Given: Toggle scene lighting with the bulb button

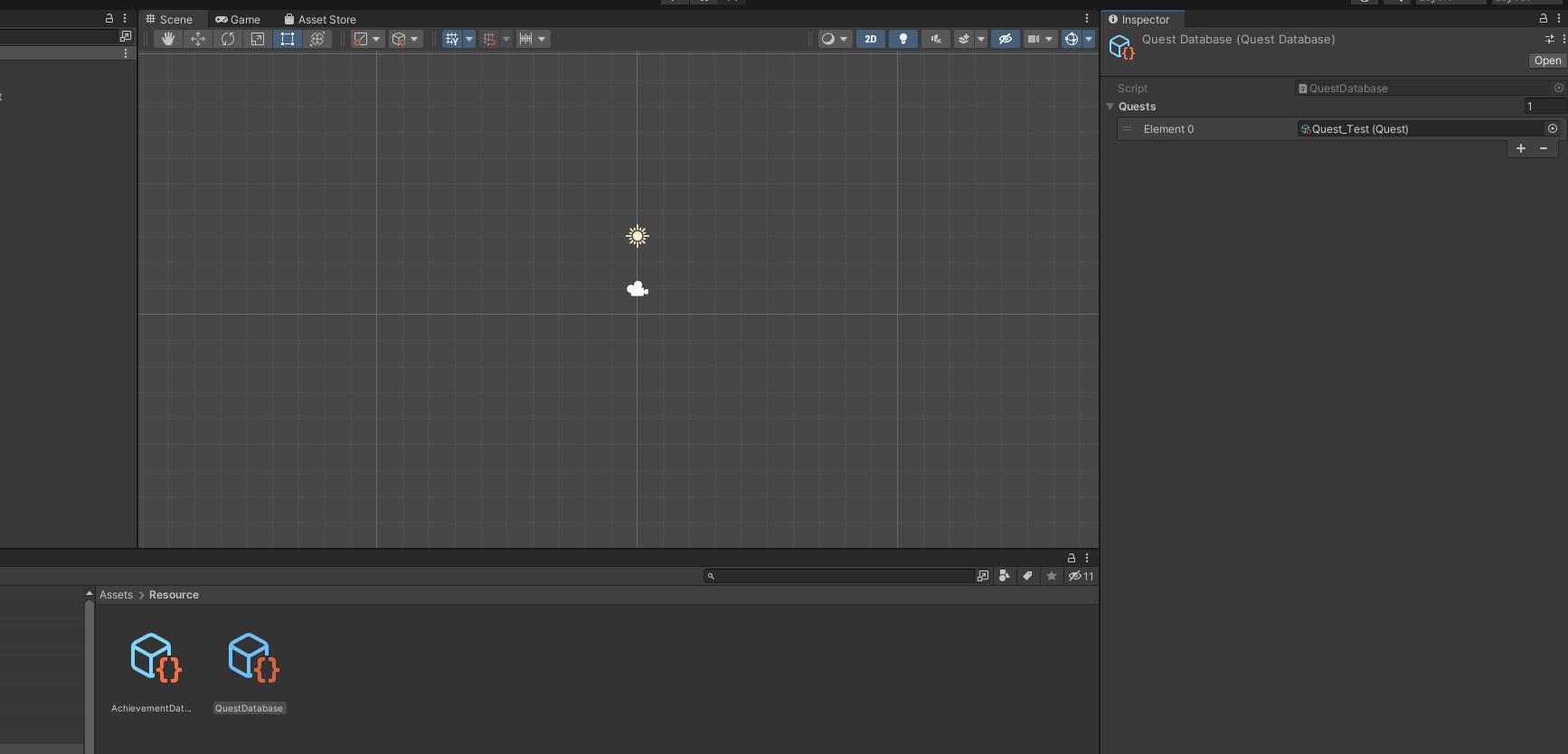Looking at the screenshot, I should [x=903, y=39].
